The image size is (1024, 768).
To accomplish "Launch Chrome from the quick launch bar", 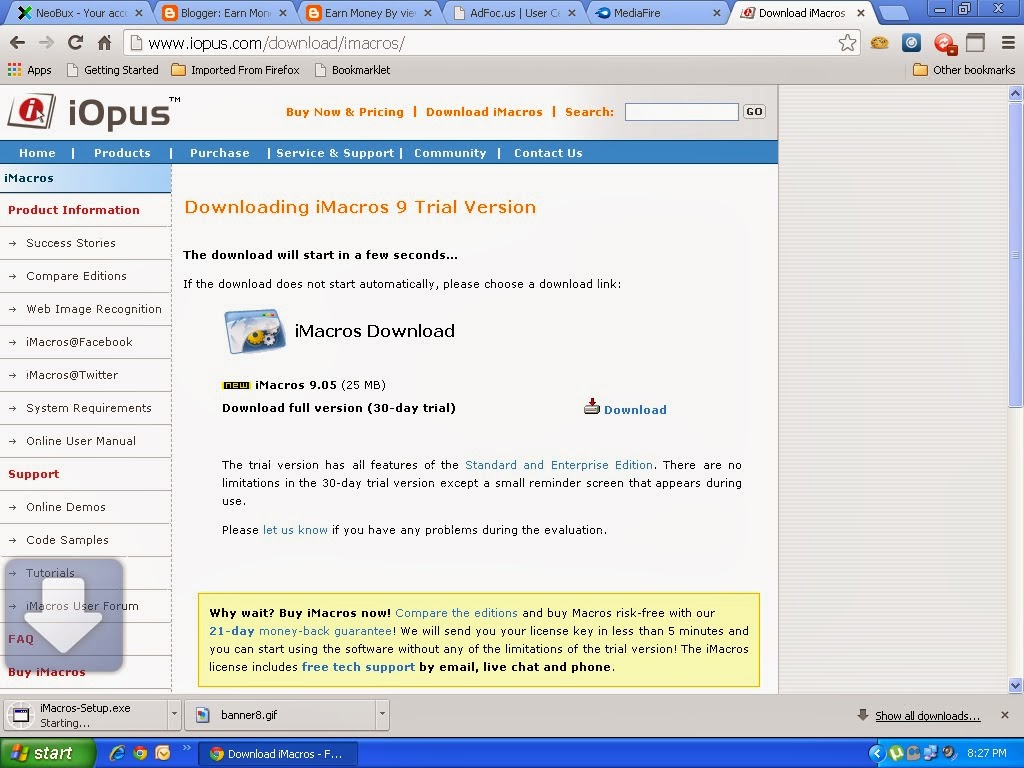I will pyautogui.click(x=140, y=753).
